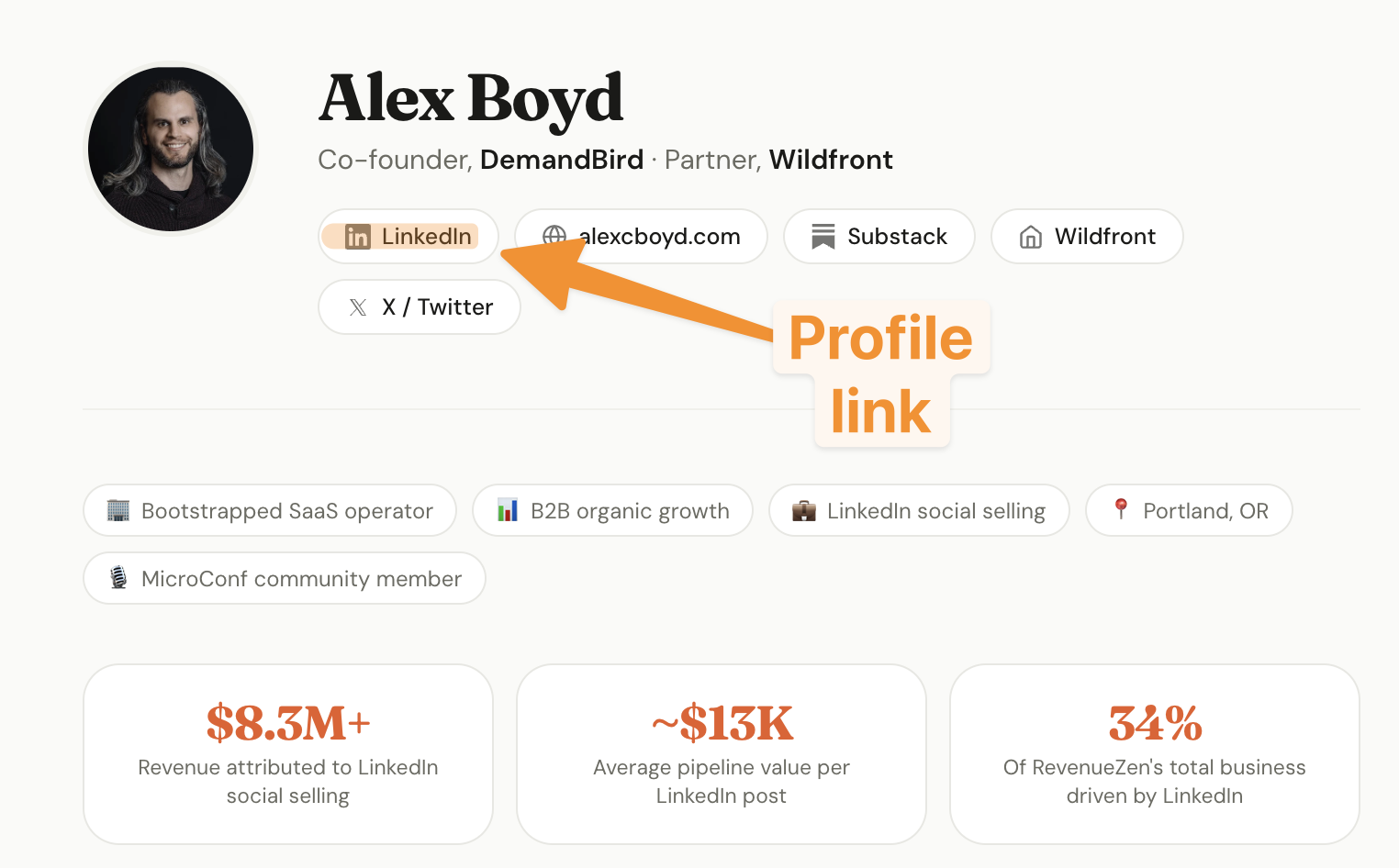Click the $8.3M+ revenue stat card
This screenshot has height=868, width=1399.
(287, 753)
